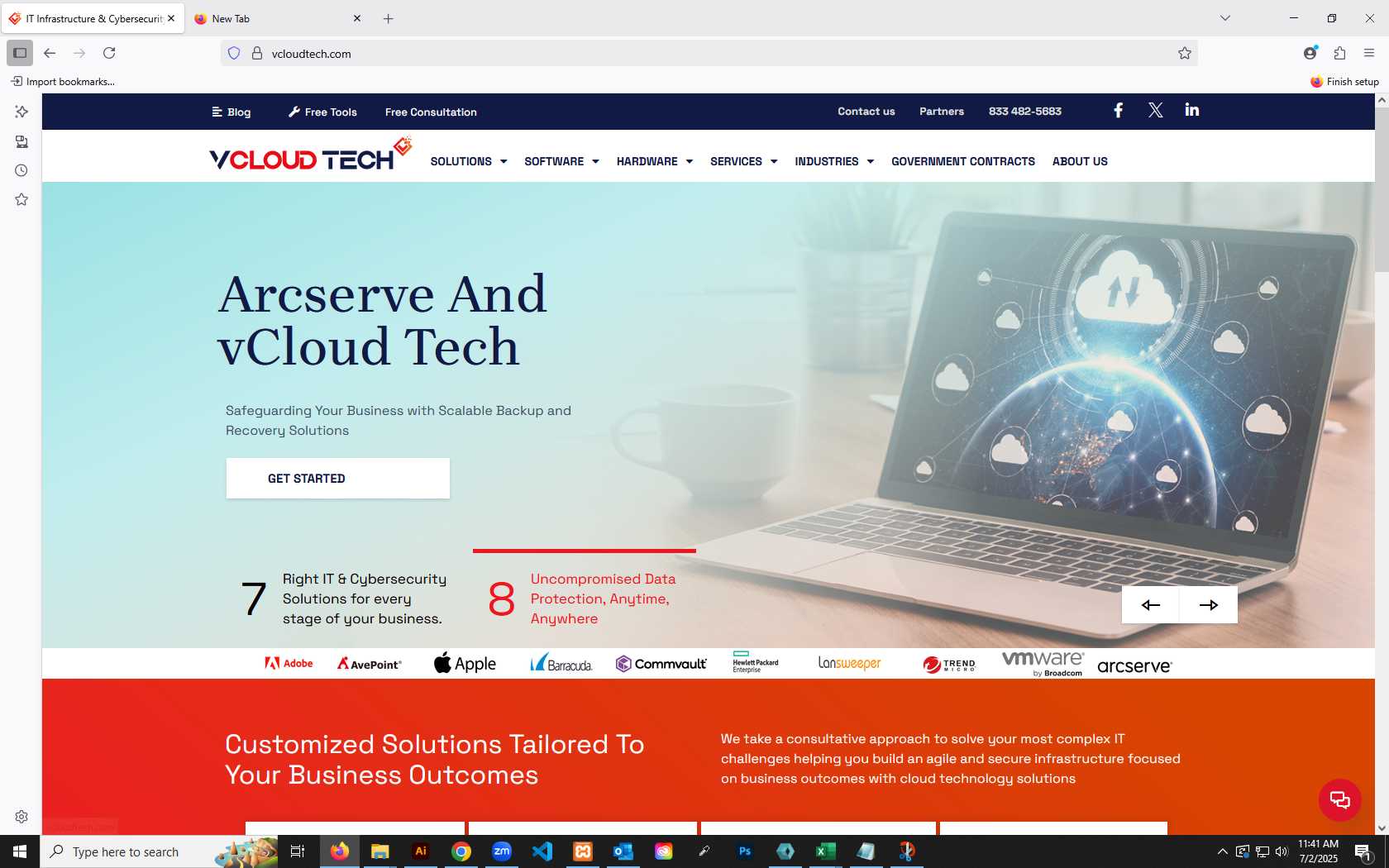Open Free Consultation link
This screenshot has width=1389, height=868.
point(431,112)
